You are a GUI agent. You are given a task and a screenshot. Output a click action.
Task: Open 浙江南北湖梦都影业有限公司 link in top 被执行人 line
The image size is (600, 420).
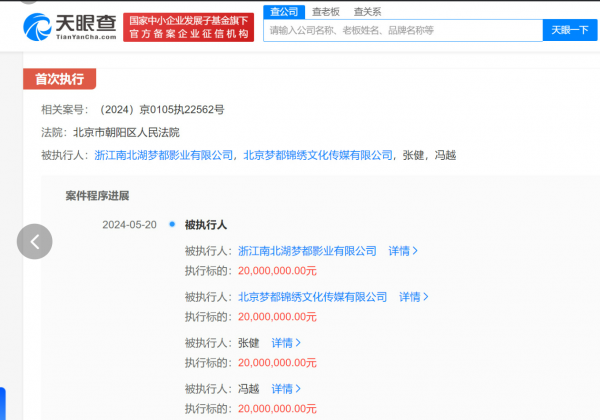pos(164,155)
